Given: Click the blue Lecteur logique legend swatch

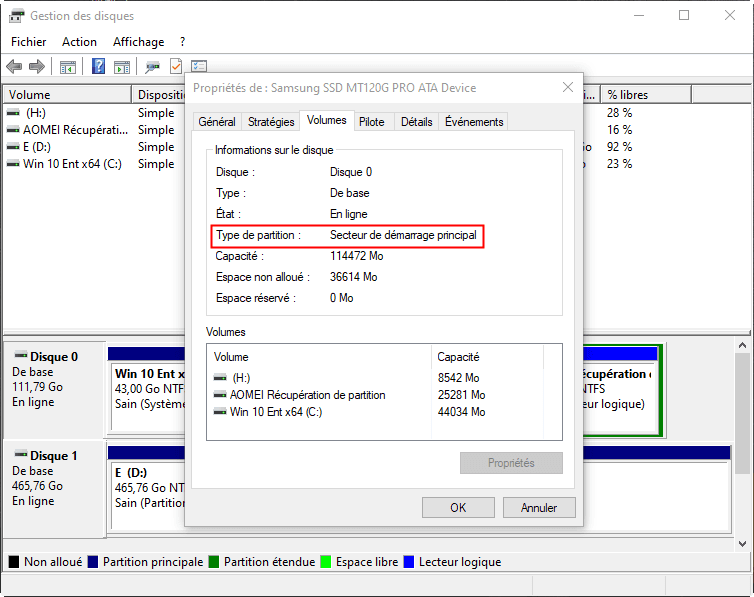Looking at the screenshot, I should [409, 561].
